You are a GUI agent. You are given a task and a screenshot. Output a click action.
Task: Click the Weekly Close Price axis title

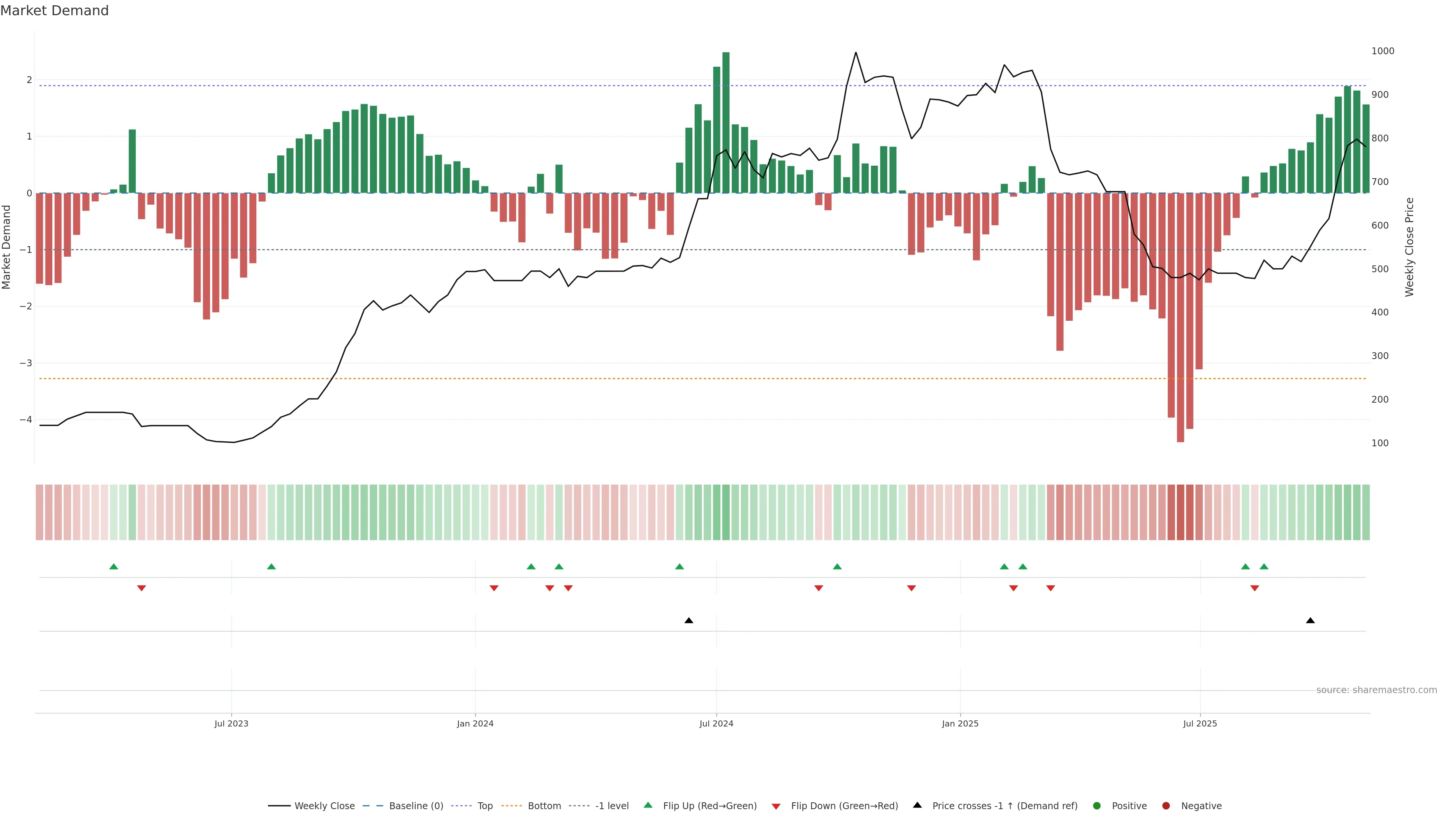pyautogui.click(x=1410, y=247)
